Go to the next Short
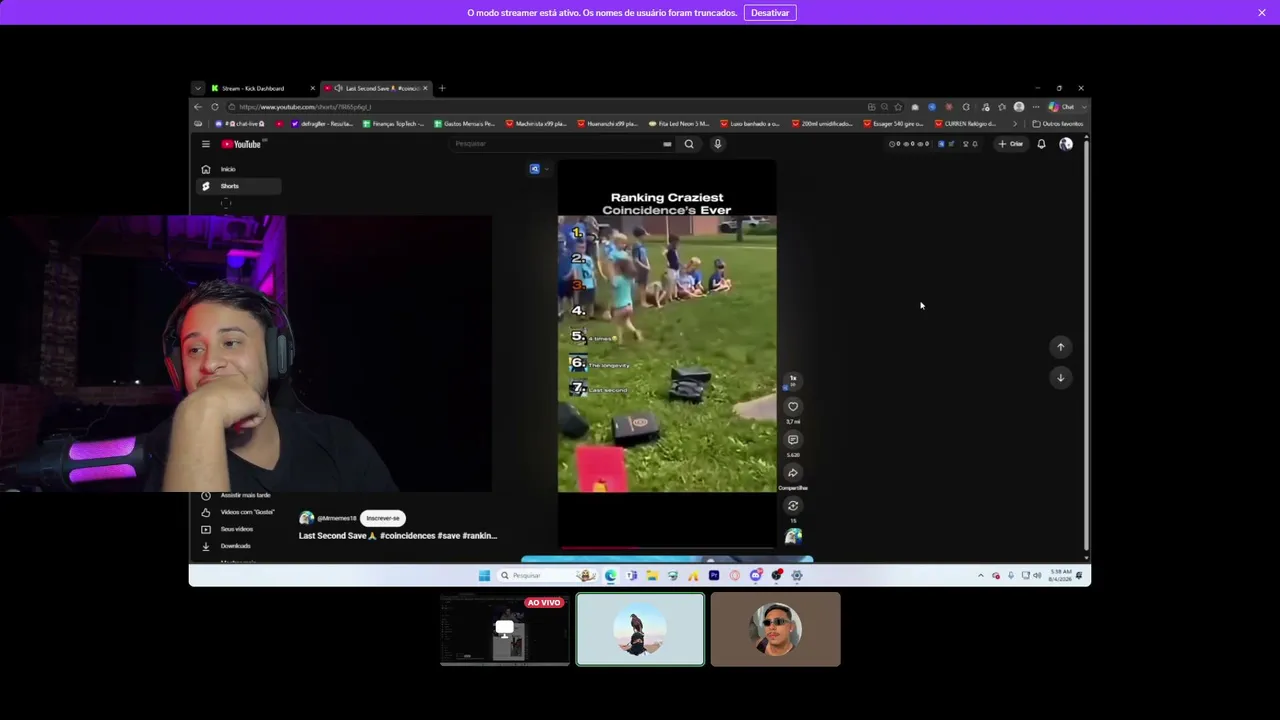Screen dimensions: 1280x720 point(1061,377)
